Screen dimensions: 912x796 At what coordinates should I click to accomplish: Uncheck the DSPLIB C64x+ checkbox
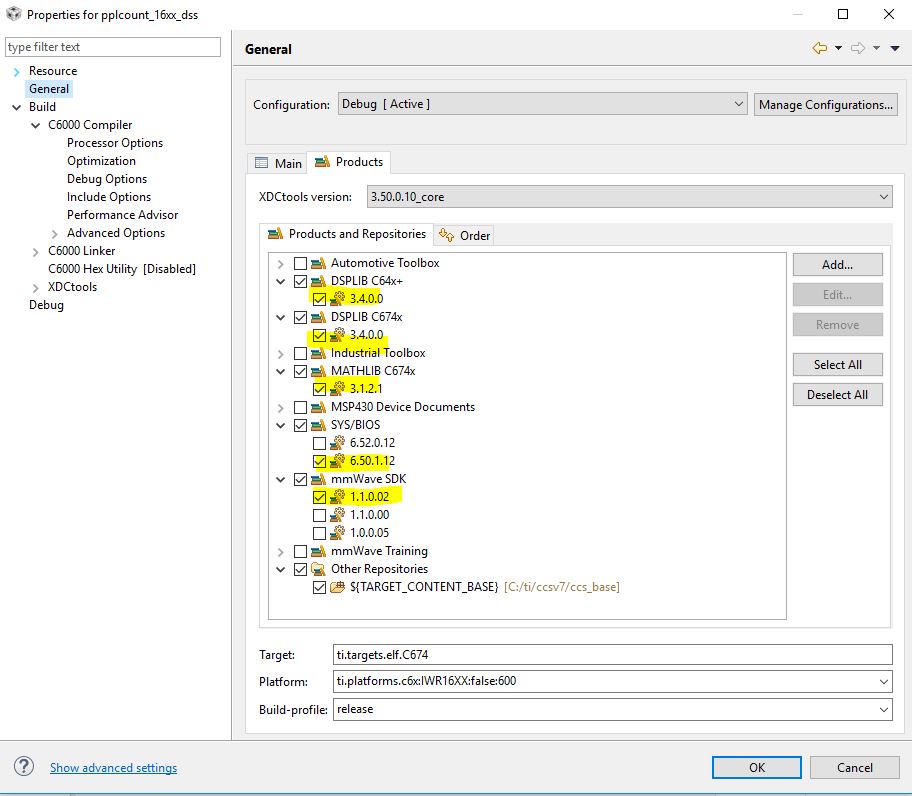[x=300, y=281]
